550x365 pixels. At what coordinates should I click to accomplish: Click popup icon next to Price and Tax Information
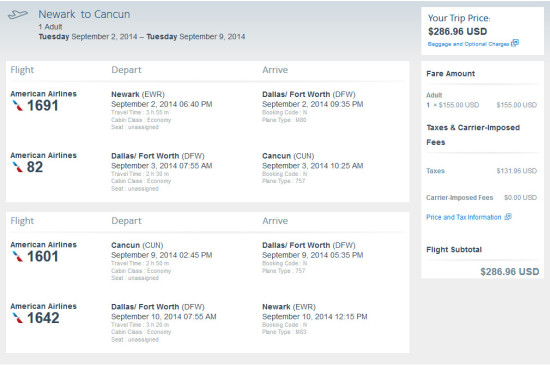pyautogui.click(x=508, y=217)
